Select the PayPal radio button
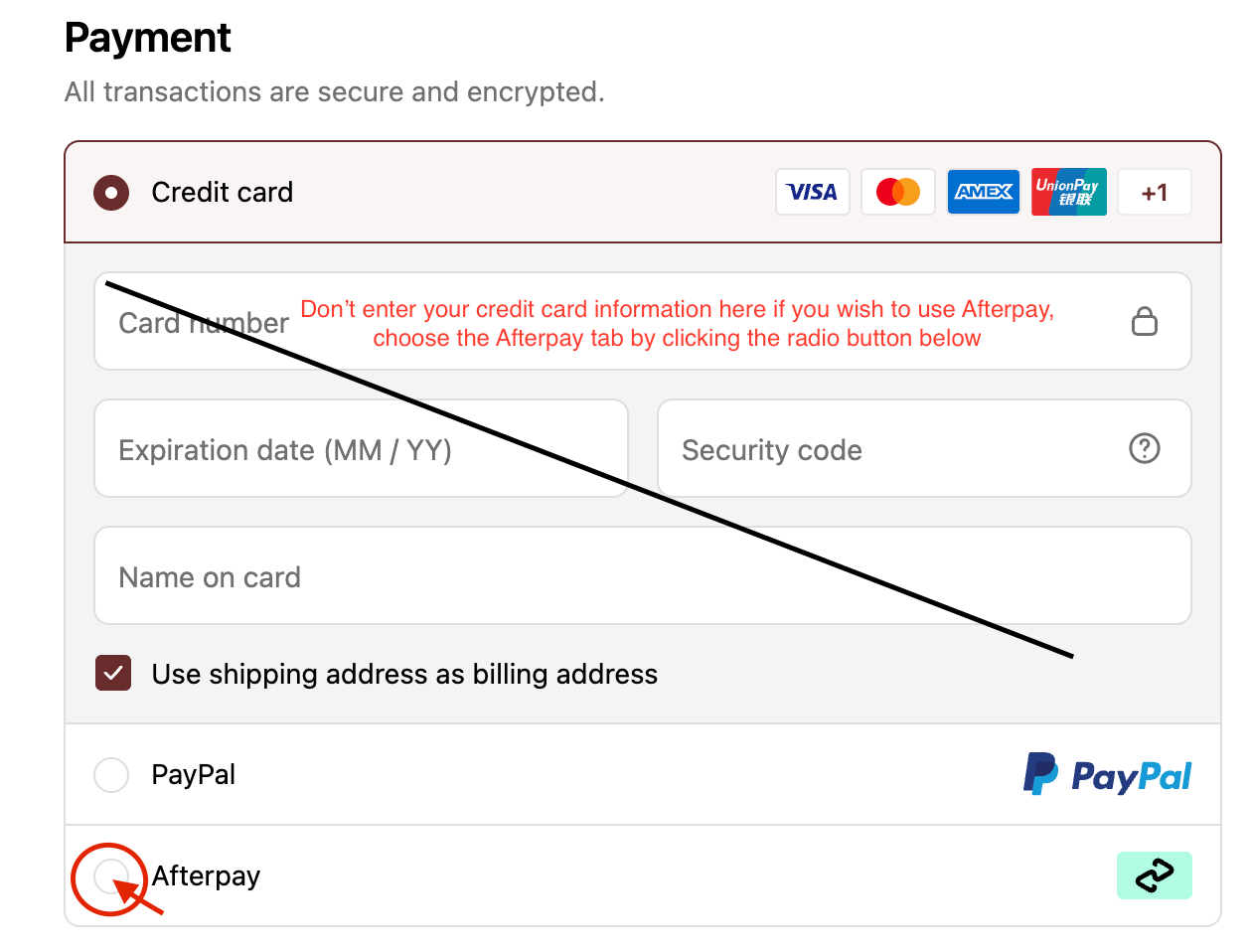 point(111,775)
